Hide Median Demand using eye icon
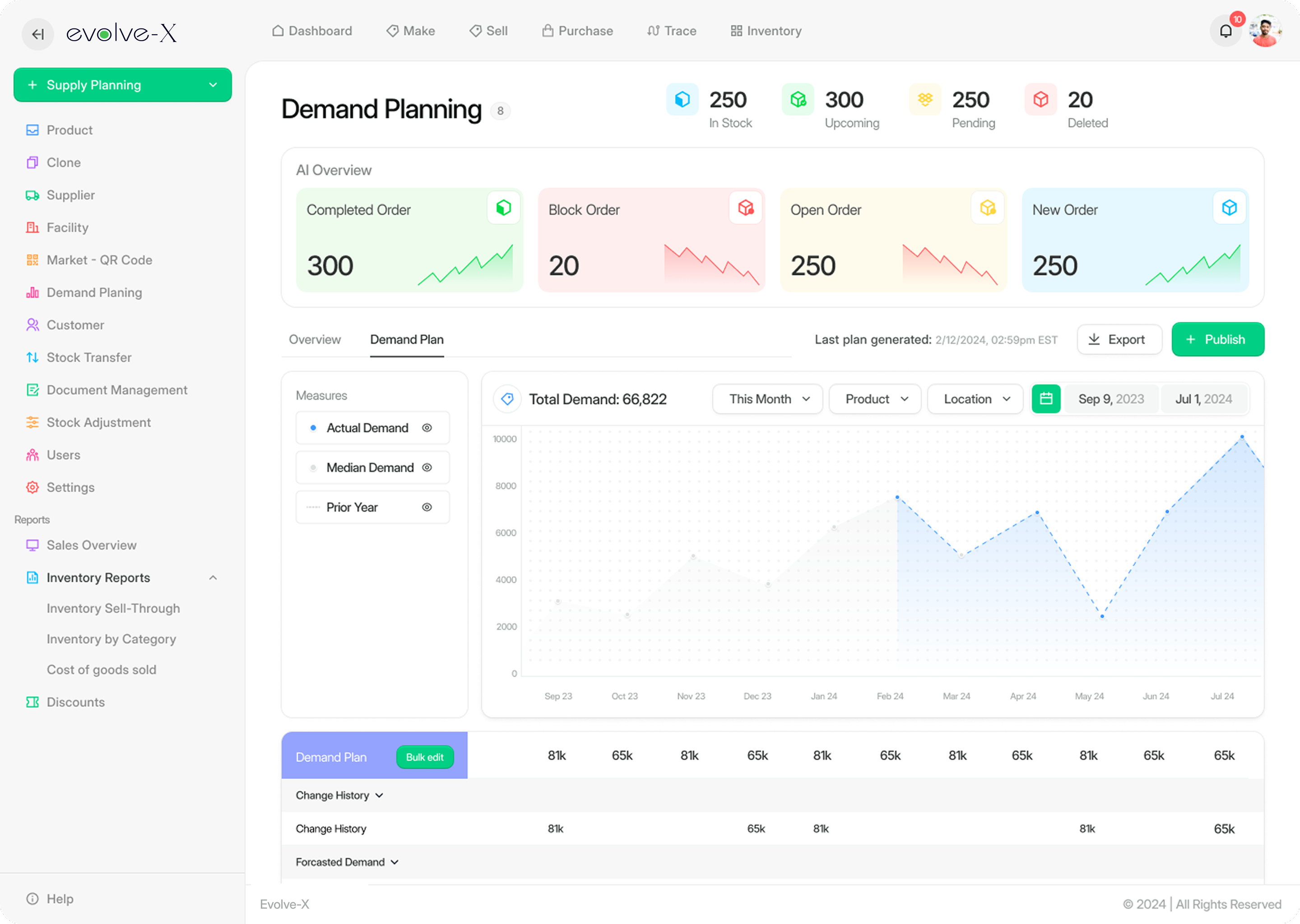Screen dimensions: 1300x924 427,468
